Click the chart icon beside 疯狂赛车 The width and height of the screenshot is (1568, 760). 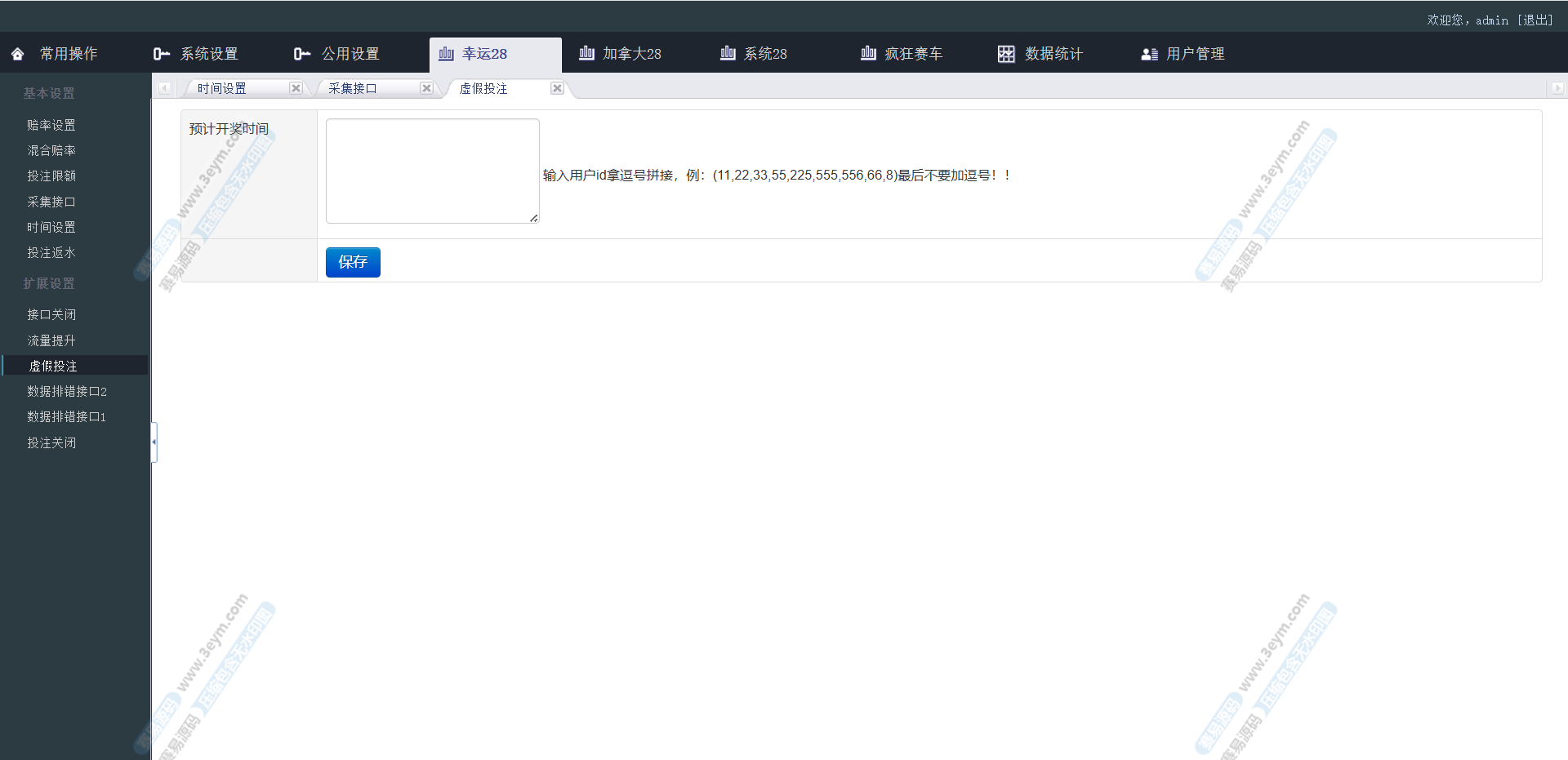coord(868,54)
